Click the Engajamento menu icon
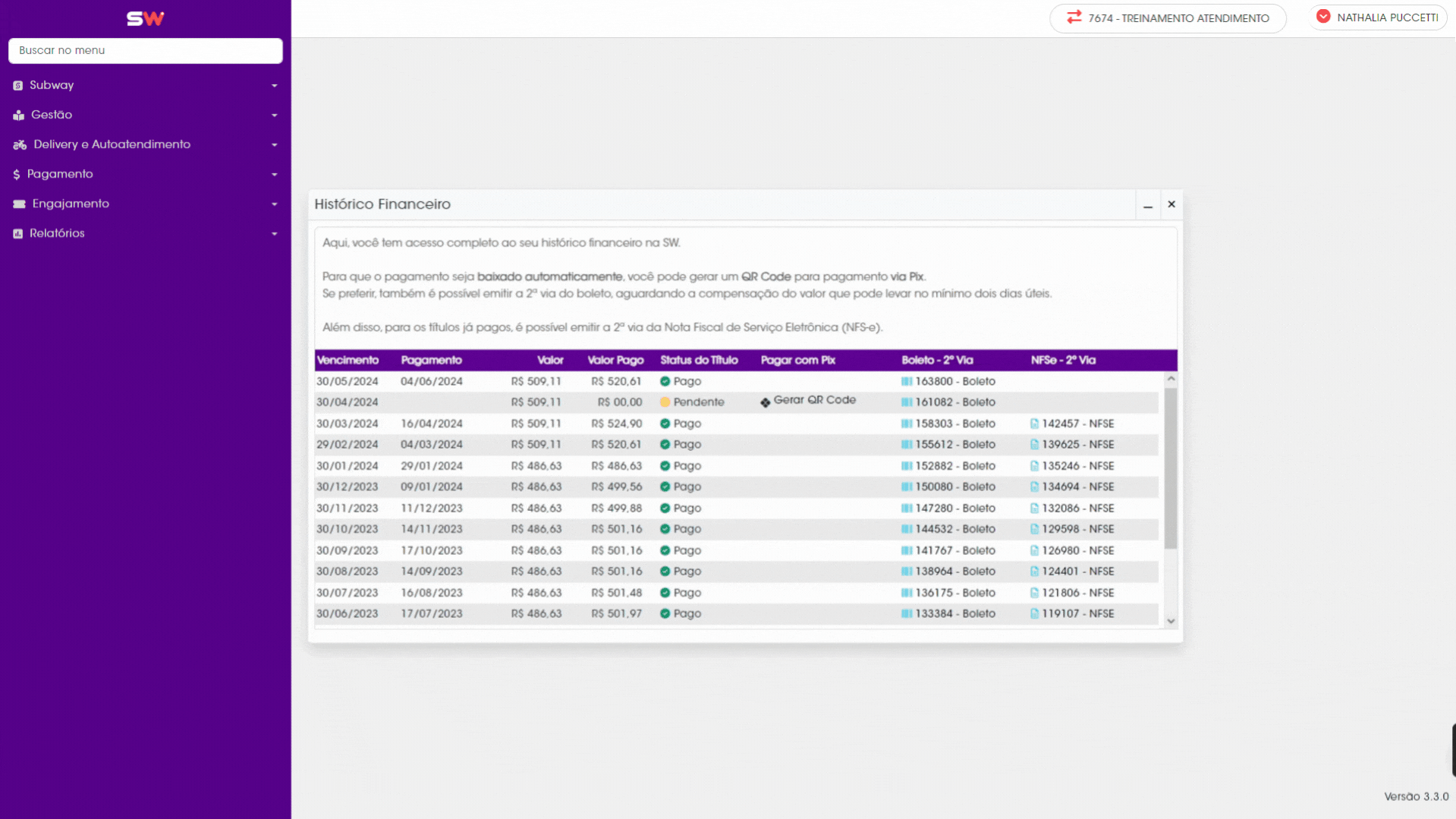The image size is (1456, 819). tap(19, 204)
